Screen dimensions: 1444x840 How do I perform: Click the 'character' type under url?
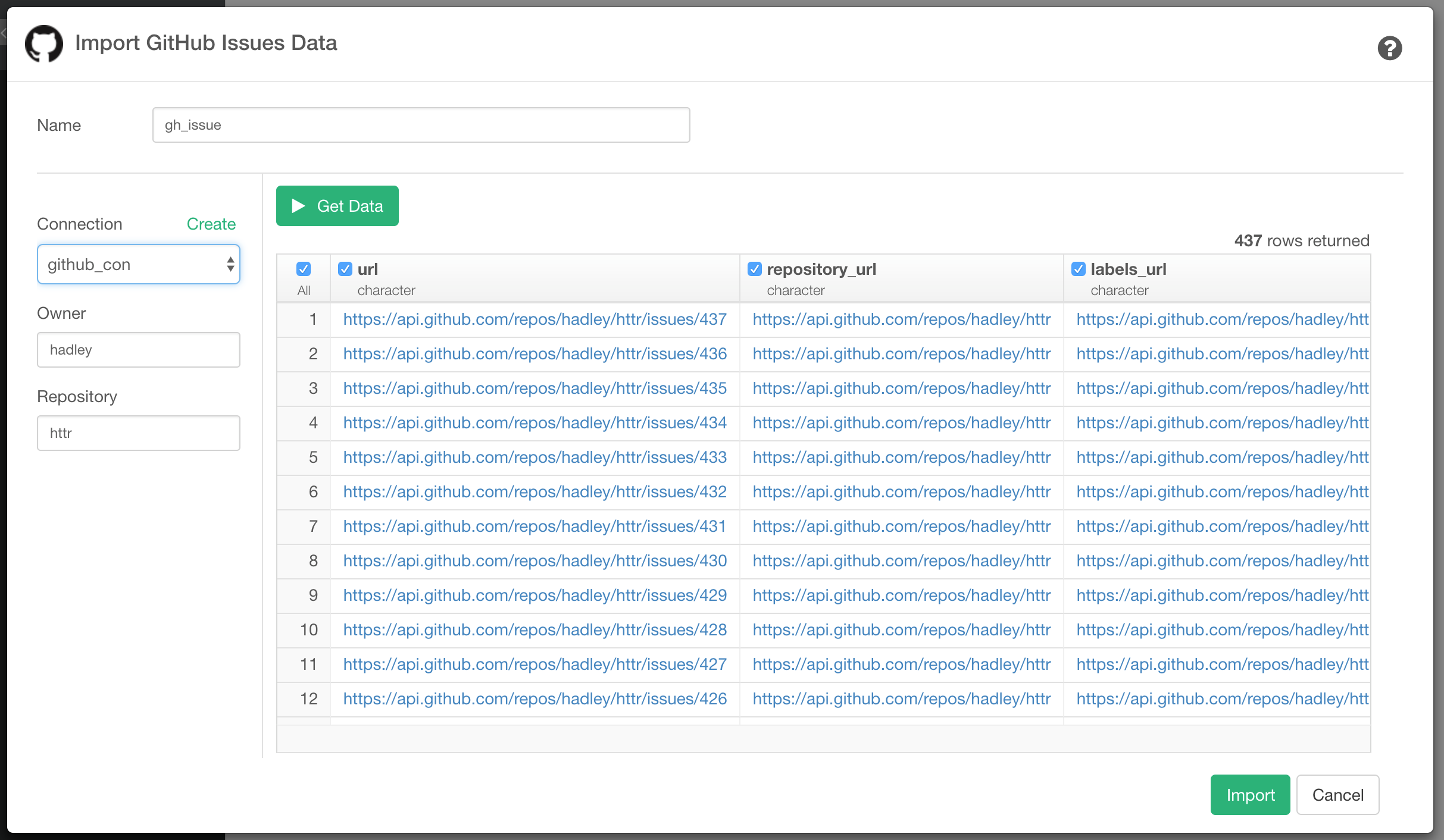point(386,290)
